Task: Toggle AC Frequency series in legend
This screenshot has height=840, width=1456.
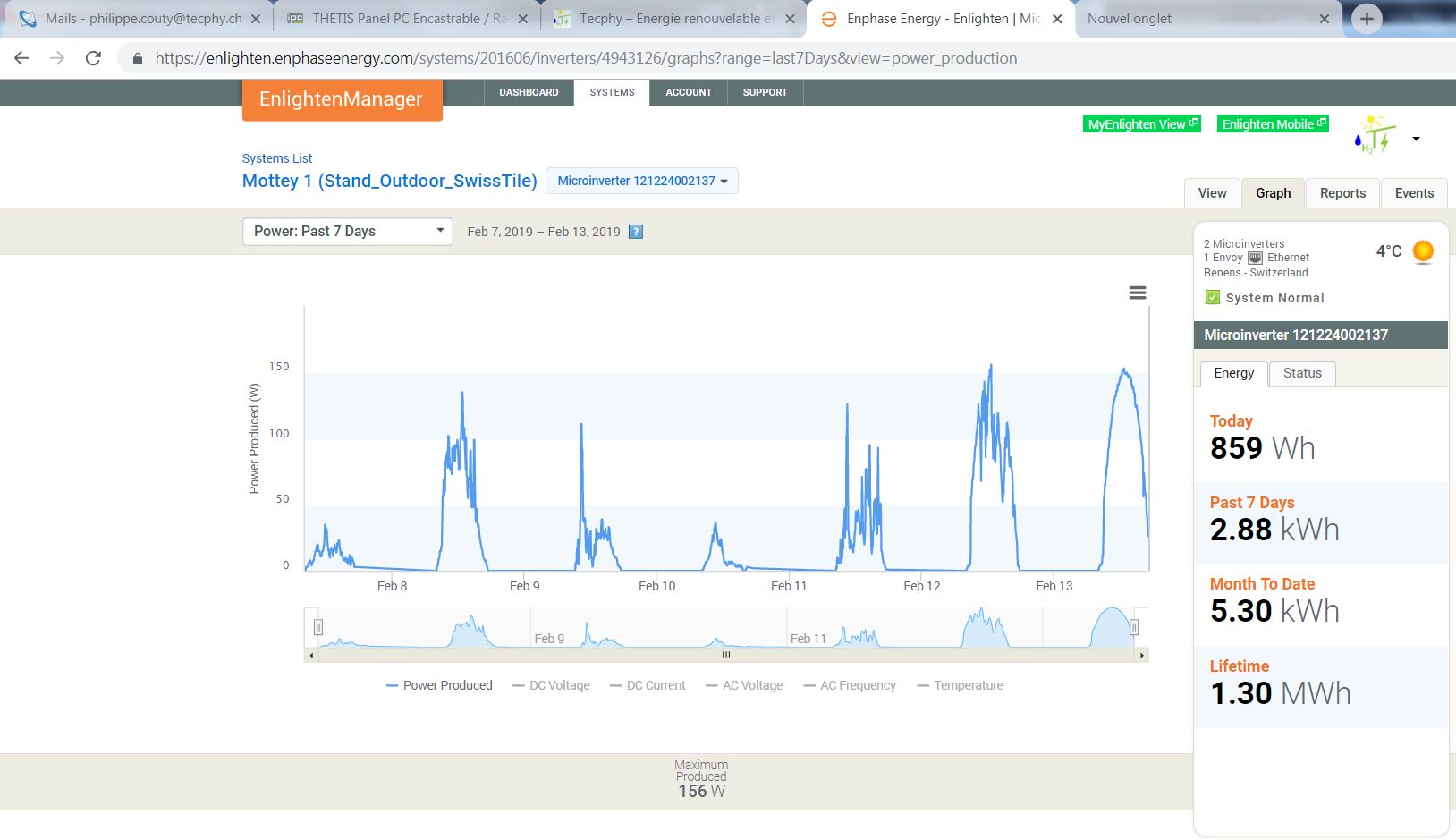Action: tap(850, 685)
